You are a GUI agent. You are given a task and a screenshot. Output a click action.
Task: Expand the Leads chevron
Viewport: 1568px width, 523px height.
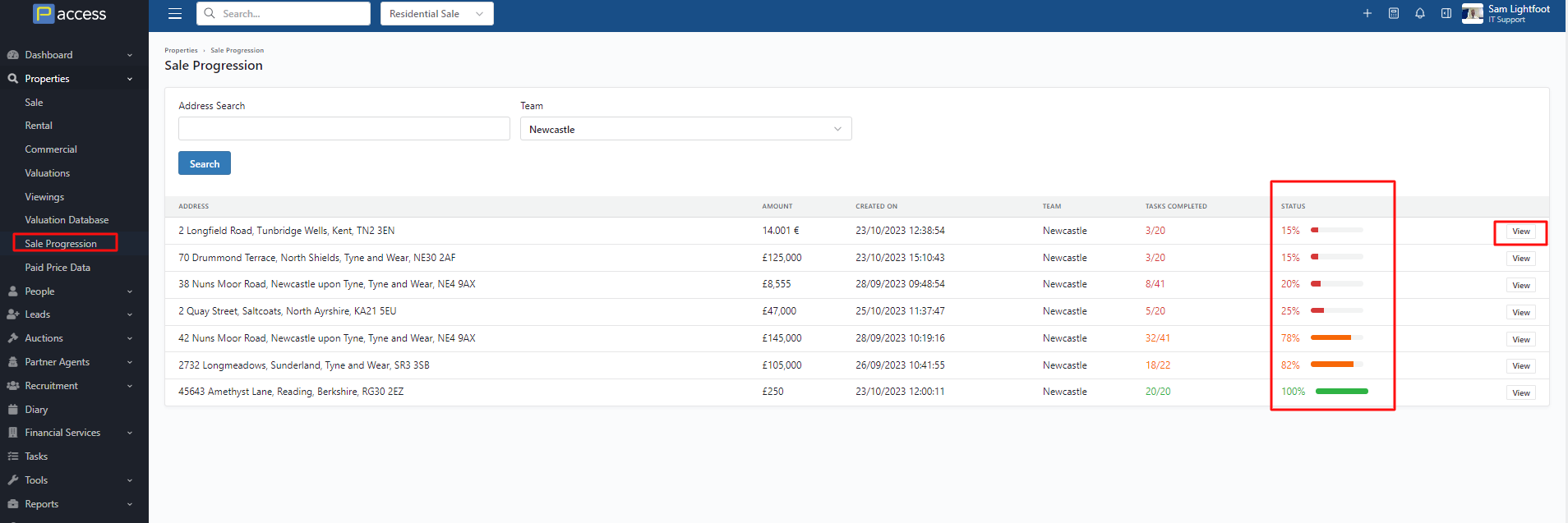[130, 314]
